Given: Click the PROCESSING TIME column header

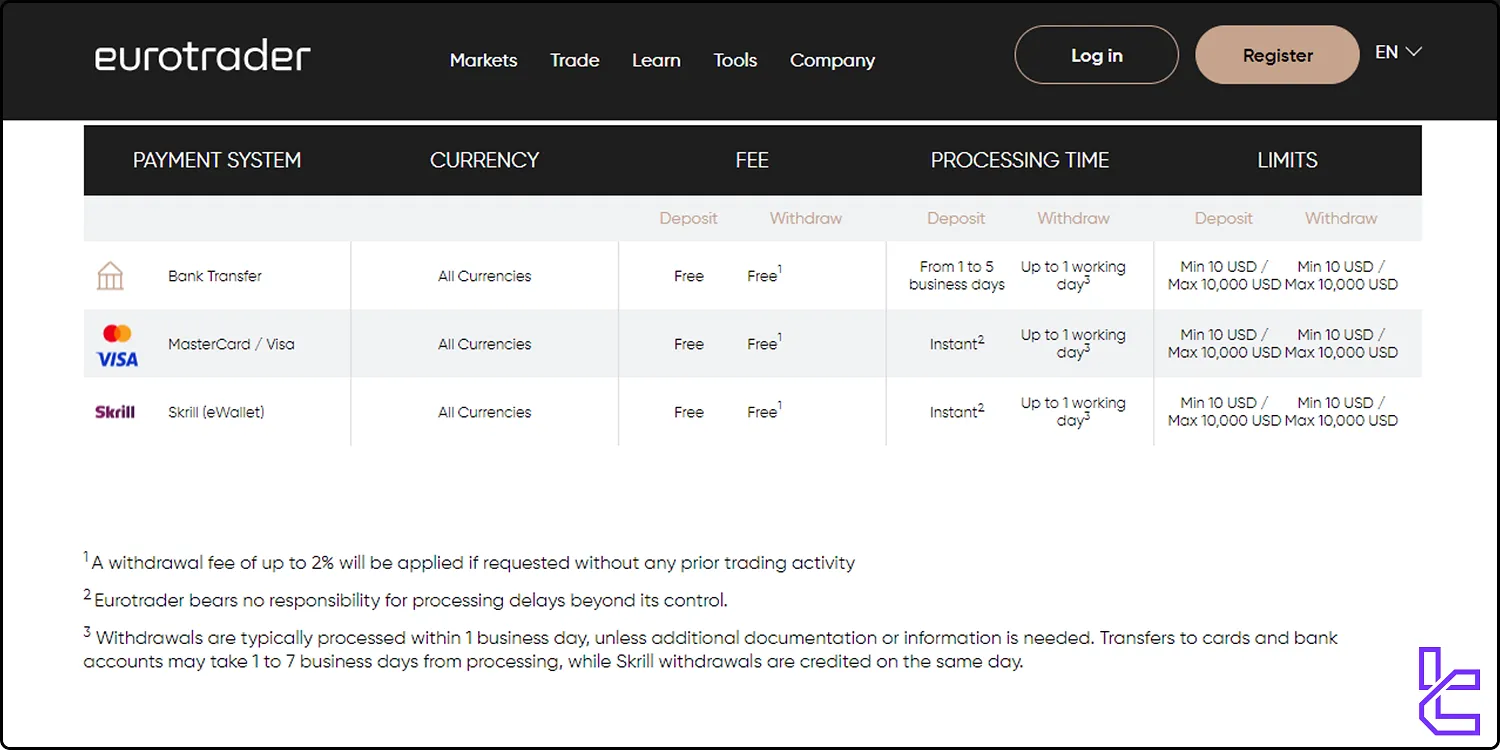Looking at the screenshot, I should point(1020,160).
